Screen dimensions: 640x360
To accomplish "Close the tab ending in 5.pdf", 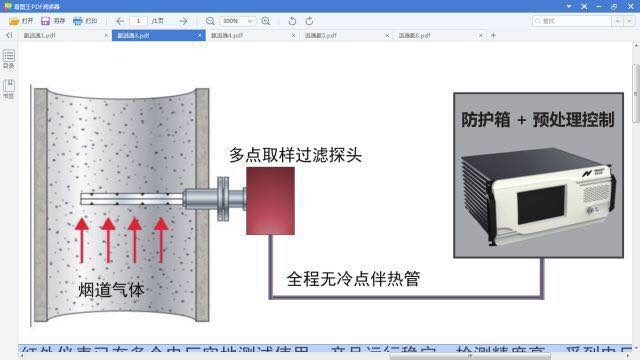I will (387, 36).
